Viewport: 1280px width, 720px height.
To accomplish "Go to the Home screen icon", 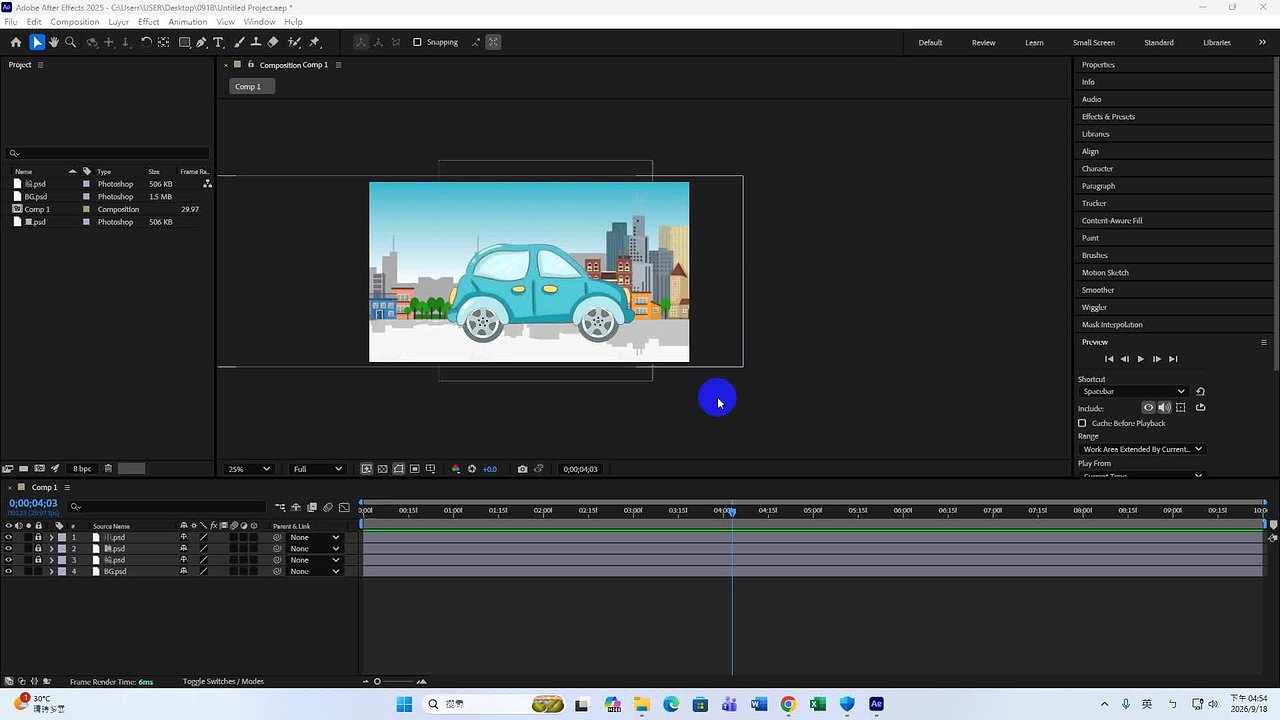I will pyautogui.click(x=15, y=42).
